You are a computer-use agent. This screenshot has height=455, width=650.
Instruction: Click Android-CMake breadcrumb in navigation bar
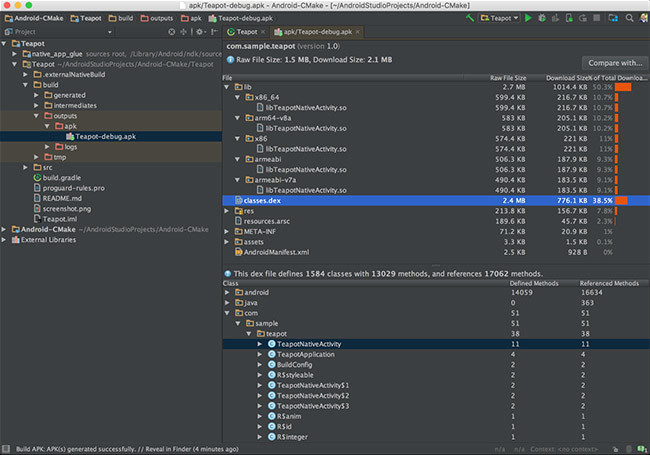tap(34, 18)
